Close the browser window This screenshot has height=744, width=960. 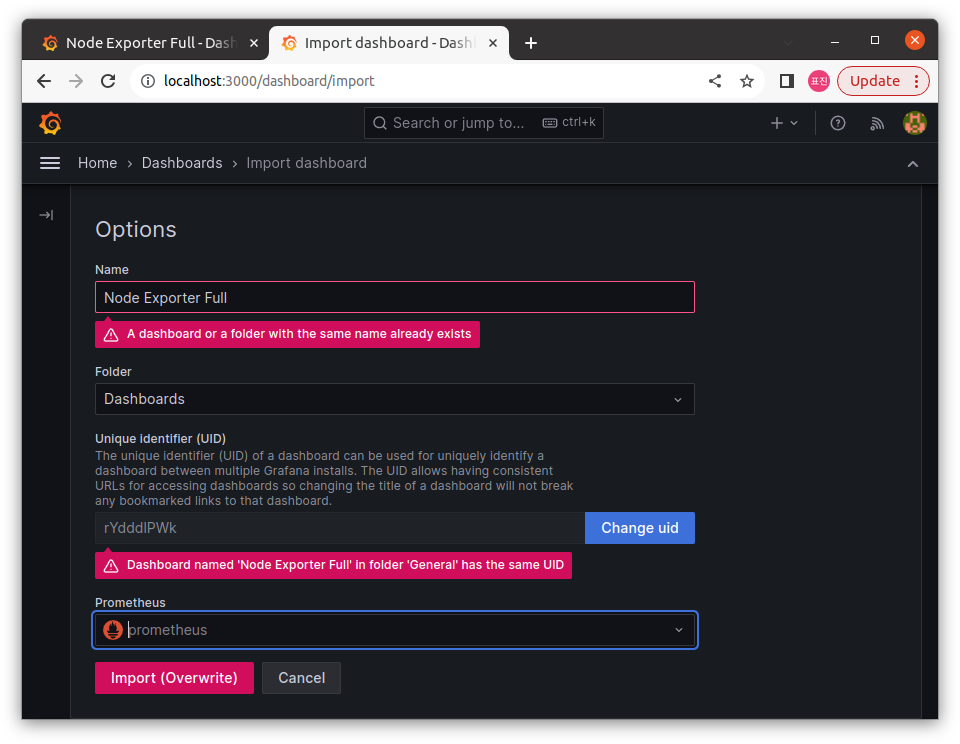pos(915,40)
